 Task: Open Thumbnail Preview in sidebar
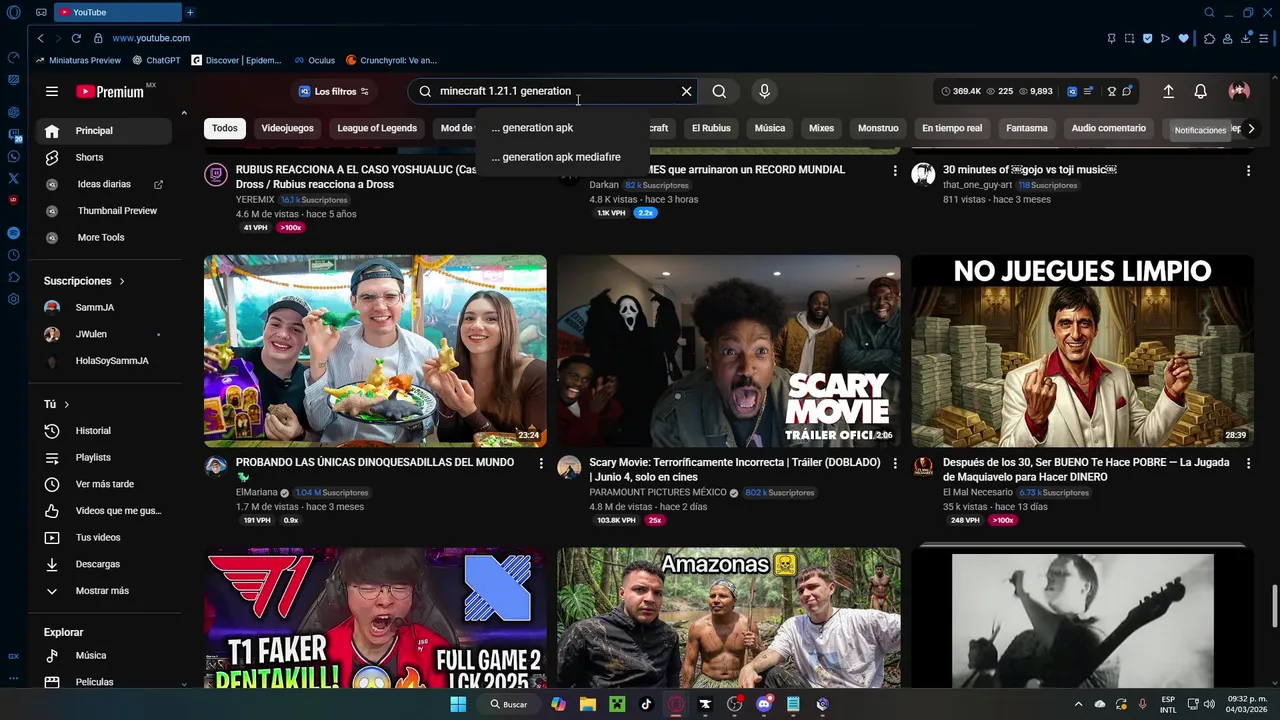[104, 211]
